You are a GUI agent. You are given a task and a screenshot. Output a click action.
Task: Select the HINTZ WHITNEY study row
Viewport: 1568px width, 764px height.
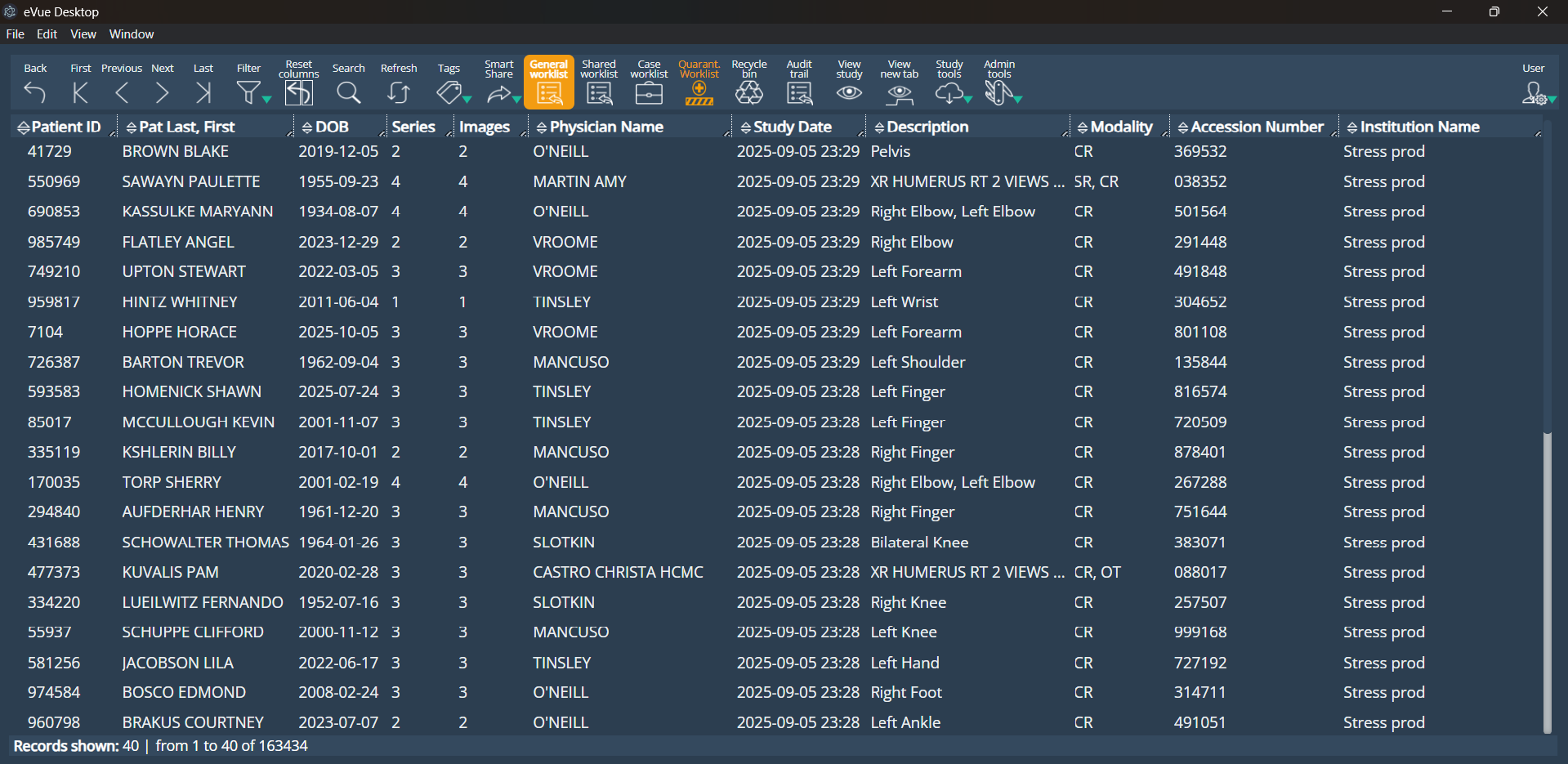[180, 302]
